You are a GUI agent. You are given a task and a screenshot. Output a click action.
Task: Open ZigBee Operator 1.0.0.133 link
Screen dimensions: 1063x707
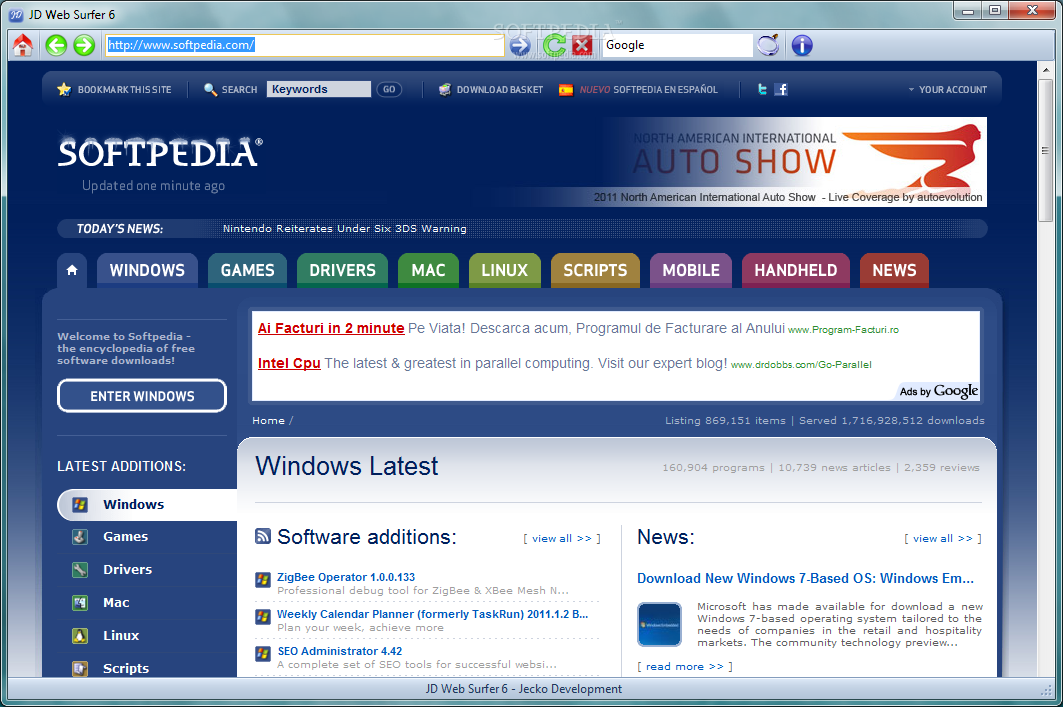click(346, 577)
